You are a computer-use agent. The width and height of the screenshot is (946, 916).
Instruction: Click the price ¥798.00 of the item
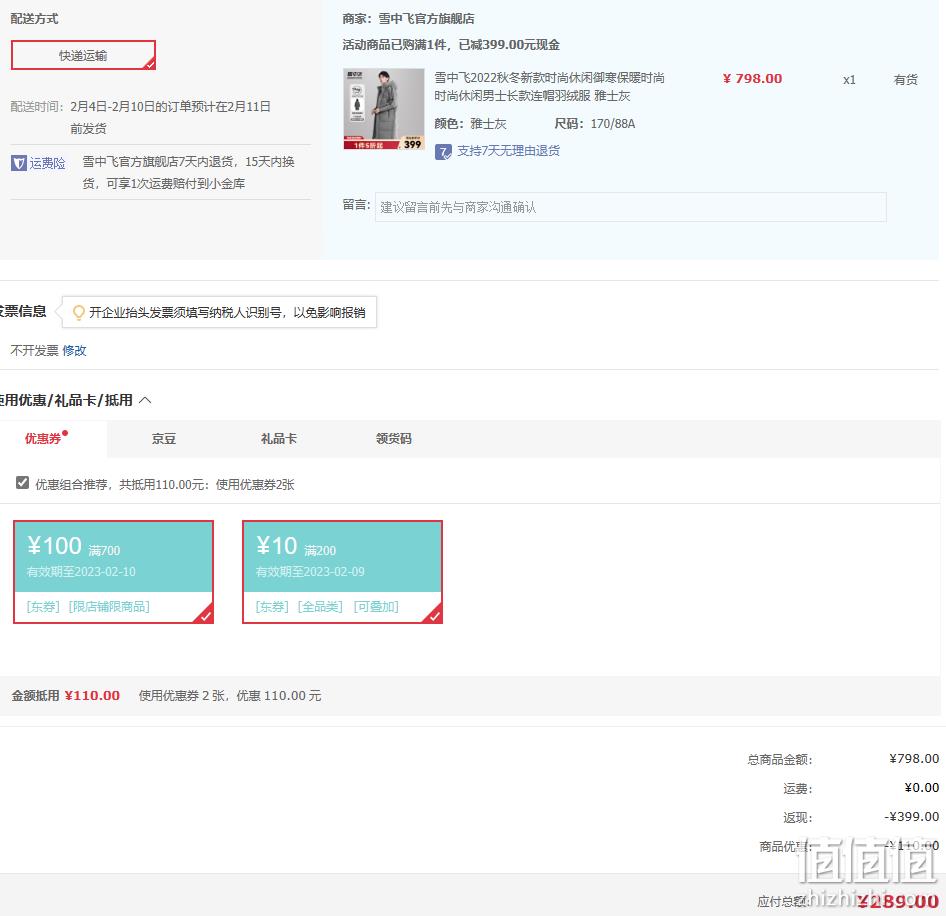pos(752,78)
